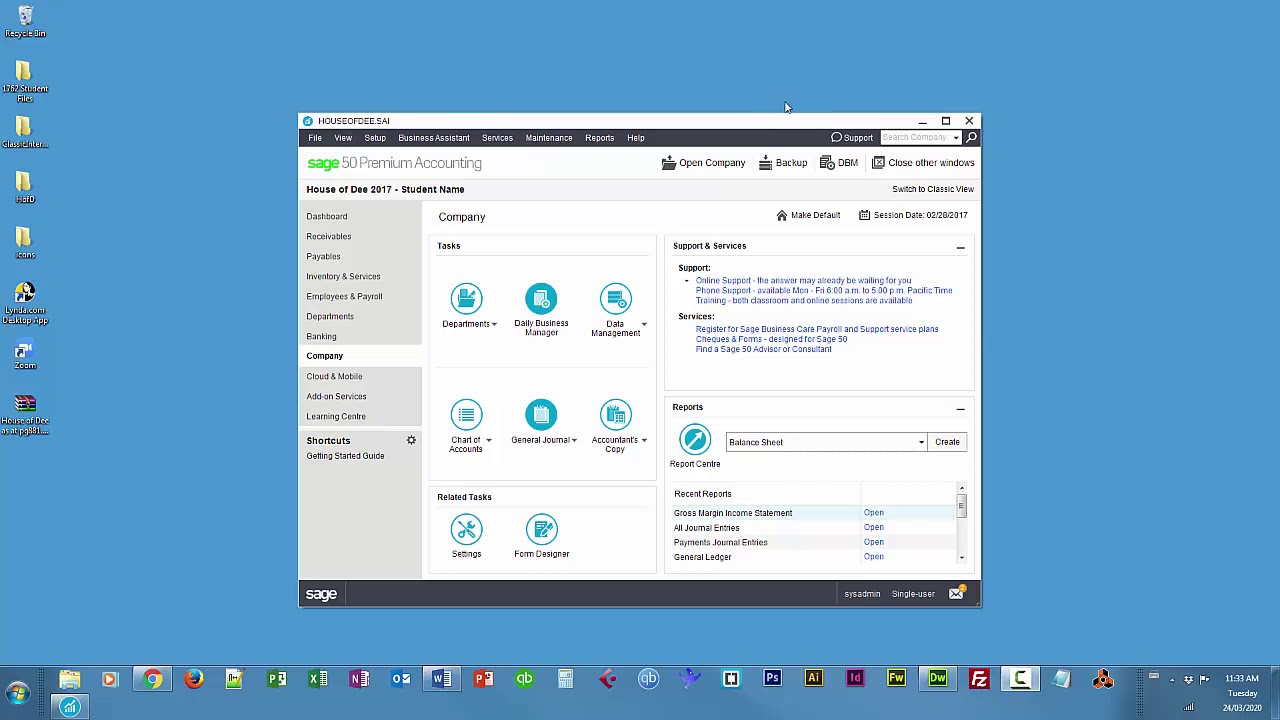The image size is (1280, 720).
Task: Select the Banking module
Action: pos(321,336)
